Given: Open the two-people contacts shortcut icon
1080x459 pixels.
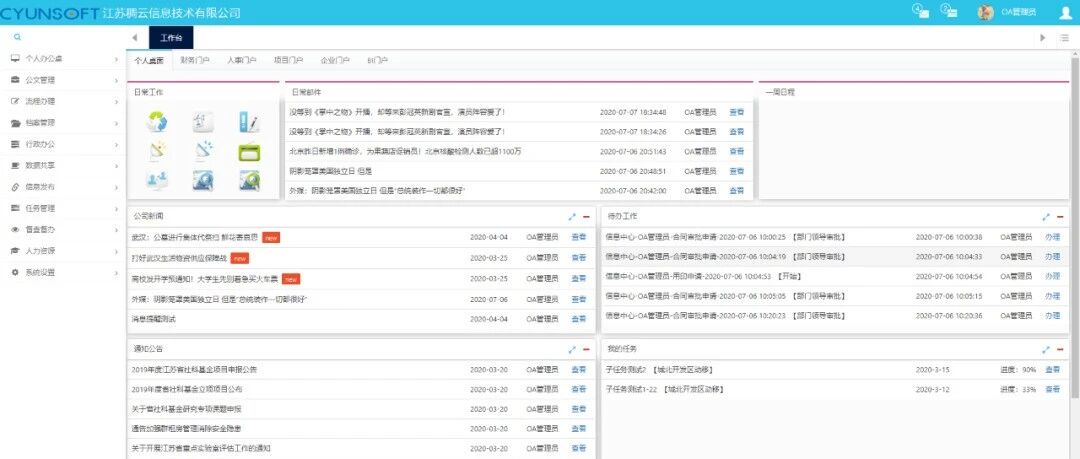Looking at the screenshot, I should click(x=156, y=181).
